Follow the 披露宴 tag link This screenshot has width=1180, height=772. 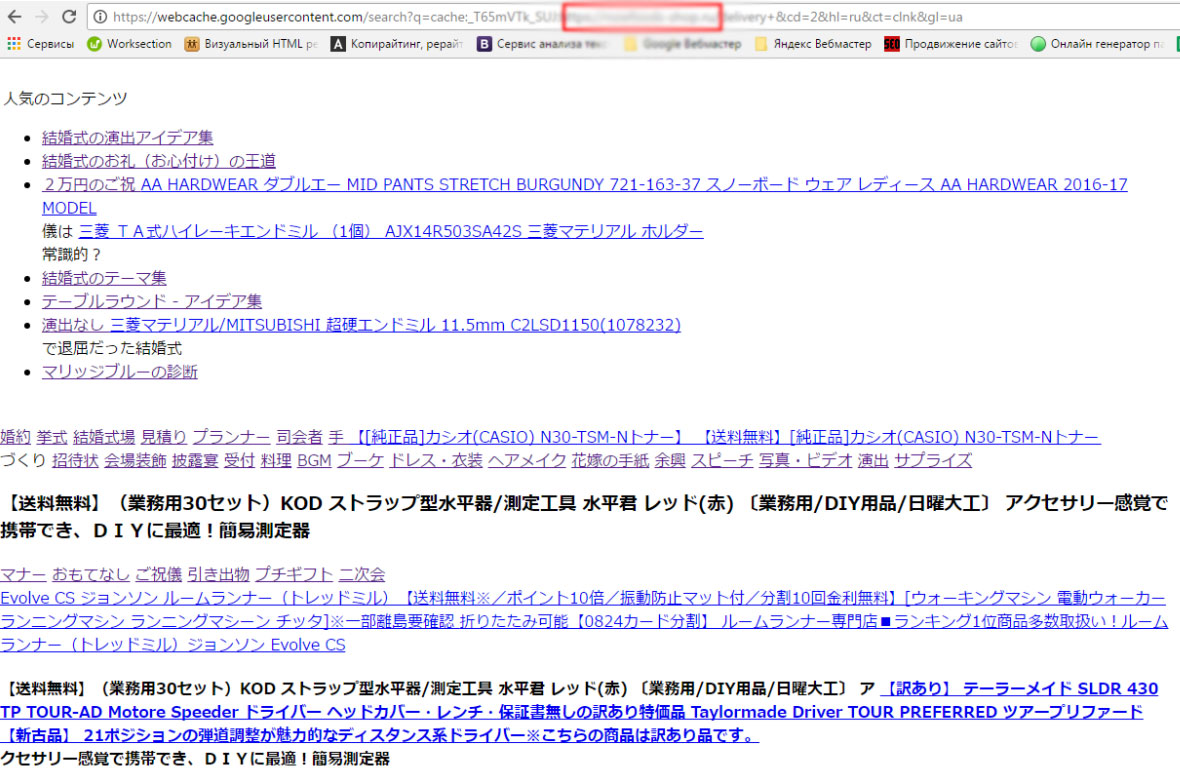click(x=195, y=460)
